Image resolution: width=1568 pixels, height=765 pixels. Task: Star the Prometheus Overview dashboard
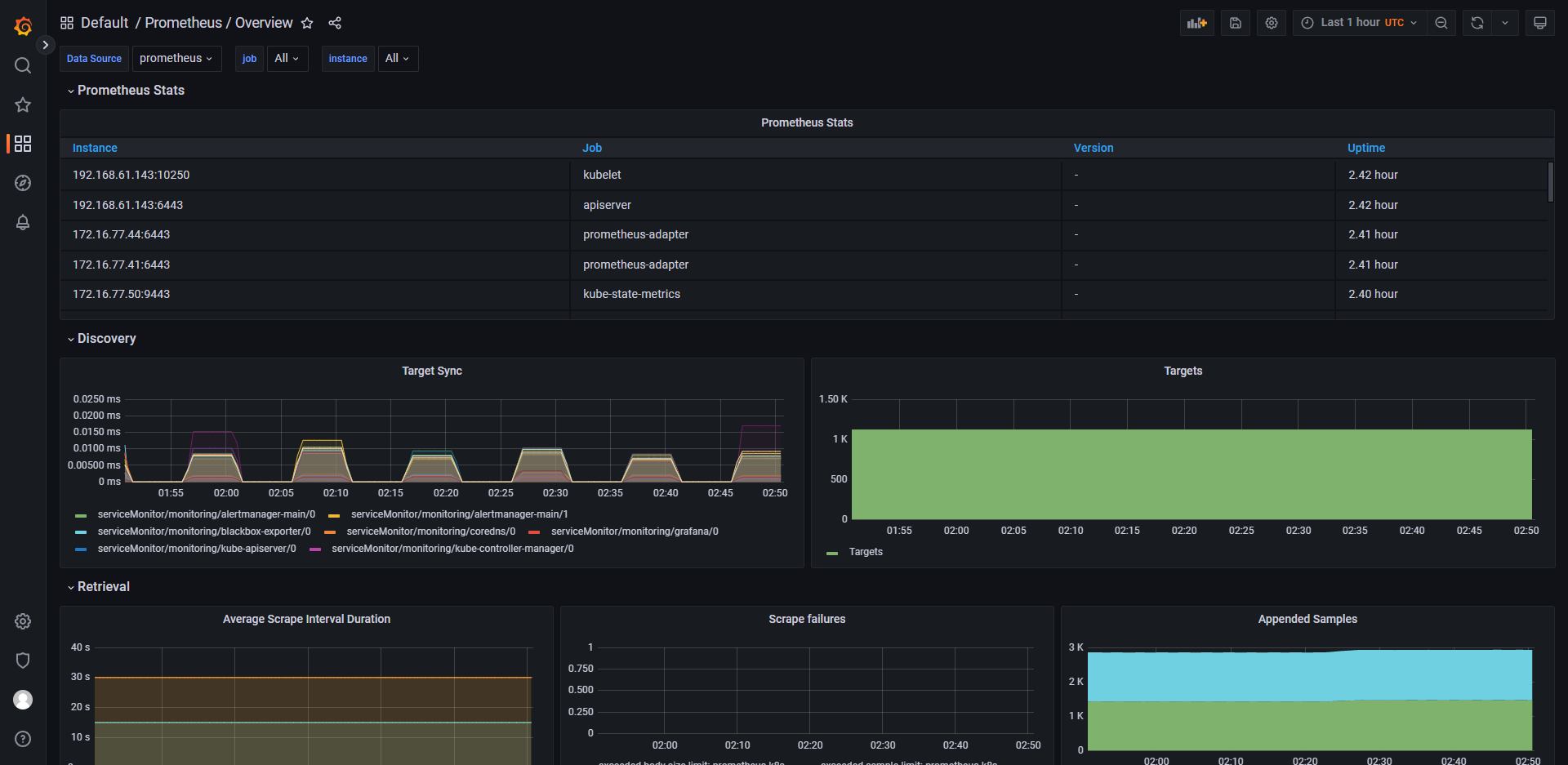pos(307,23)
